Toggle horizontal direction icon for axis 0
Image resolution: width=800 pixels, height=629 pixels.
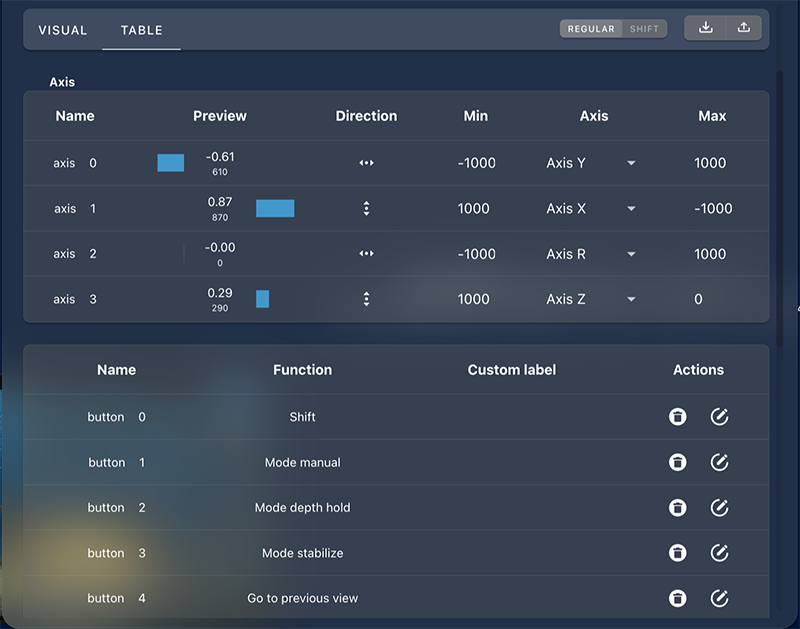click(366, 163)
